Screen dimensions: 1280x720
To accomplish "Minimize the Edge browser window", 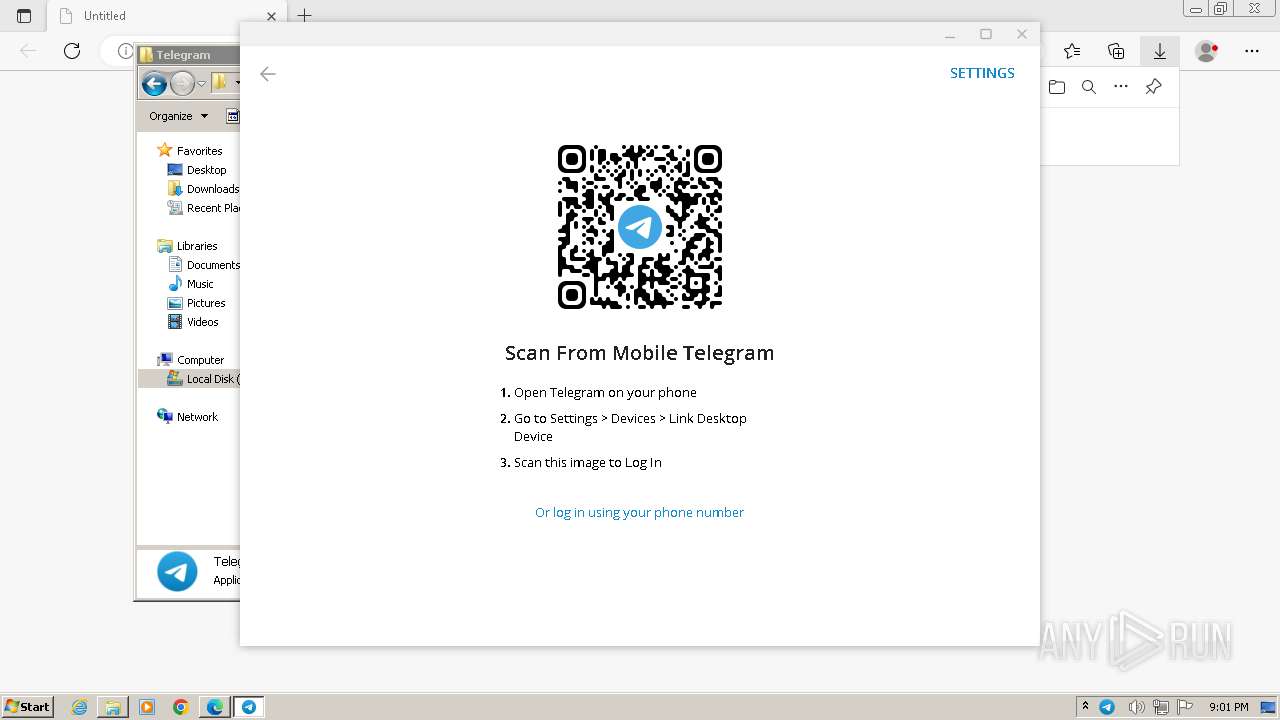I will coord(1195,9).
